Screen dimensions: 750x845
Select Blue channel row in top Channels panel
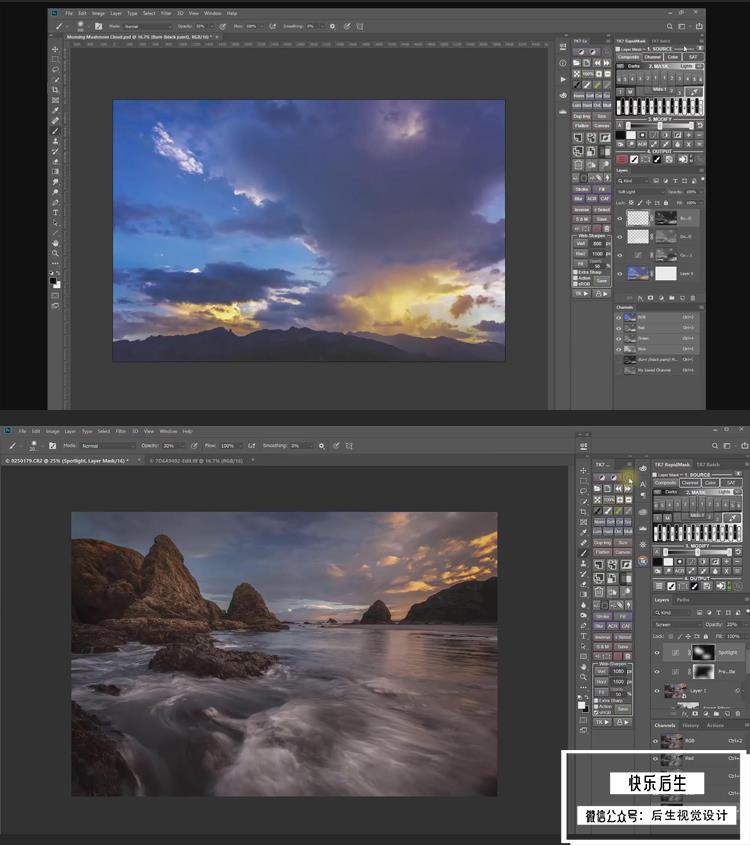[x=658, y=349]
